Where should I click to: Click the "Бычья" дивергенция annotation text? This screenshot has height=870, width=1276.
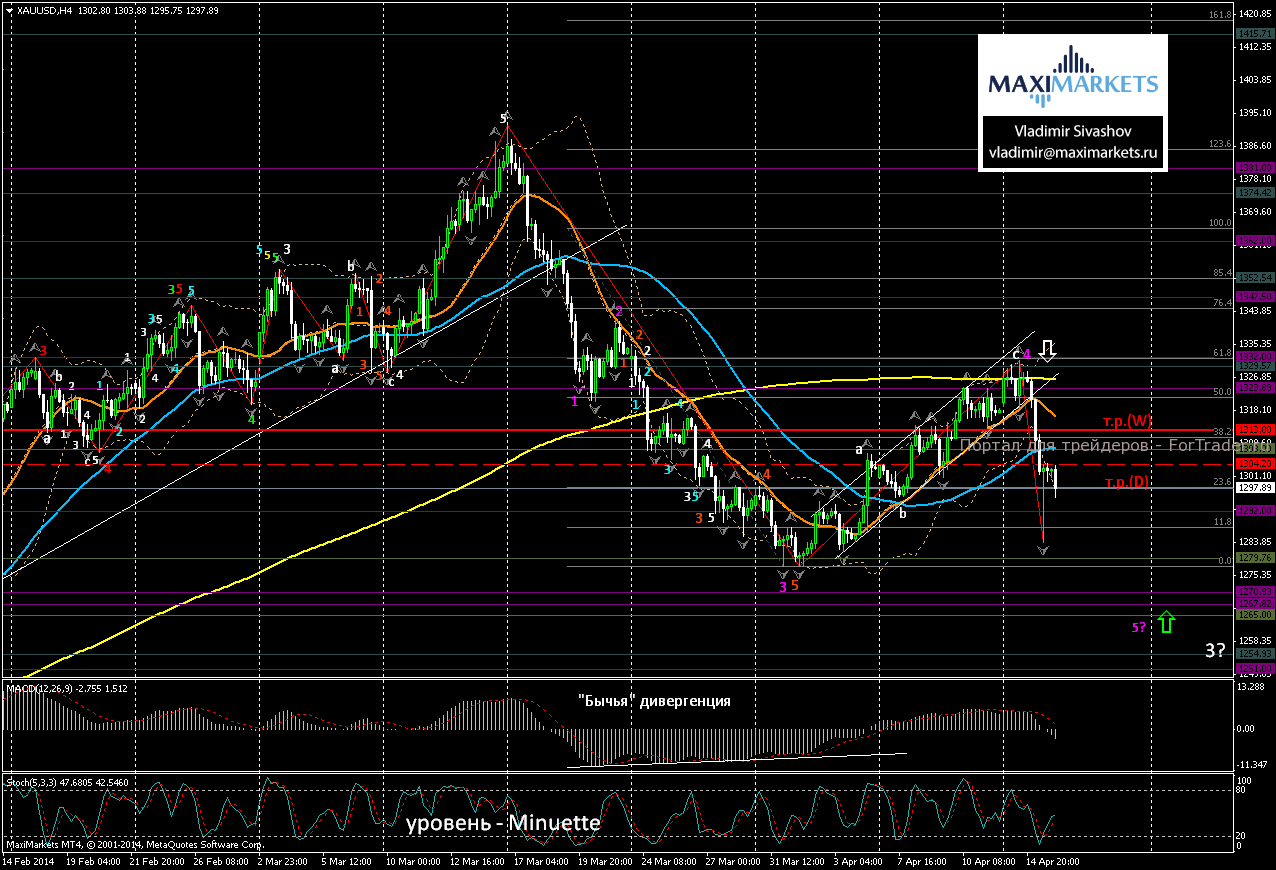click(654, 701)
